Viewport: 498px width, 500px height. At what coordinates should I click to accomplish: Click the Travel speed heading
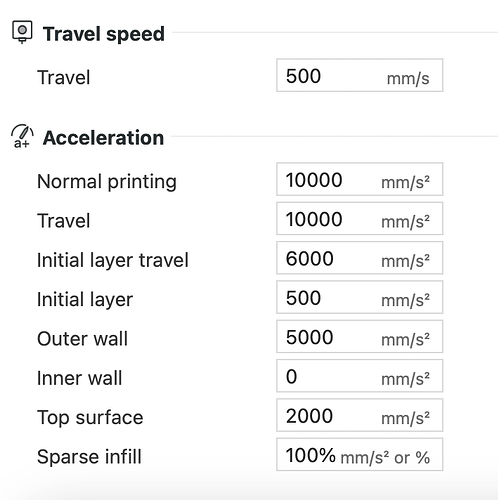coord(104,34)
